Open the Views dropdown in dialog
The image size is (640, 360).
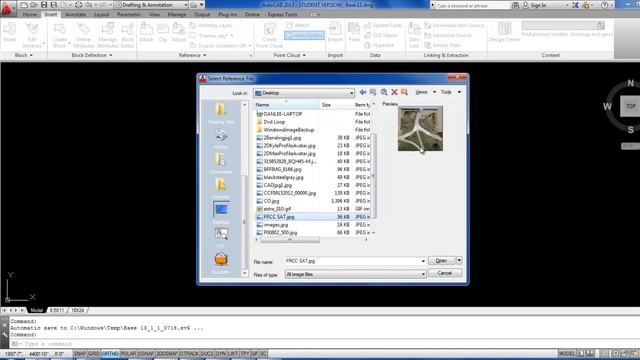[x=425, y=92]
